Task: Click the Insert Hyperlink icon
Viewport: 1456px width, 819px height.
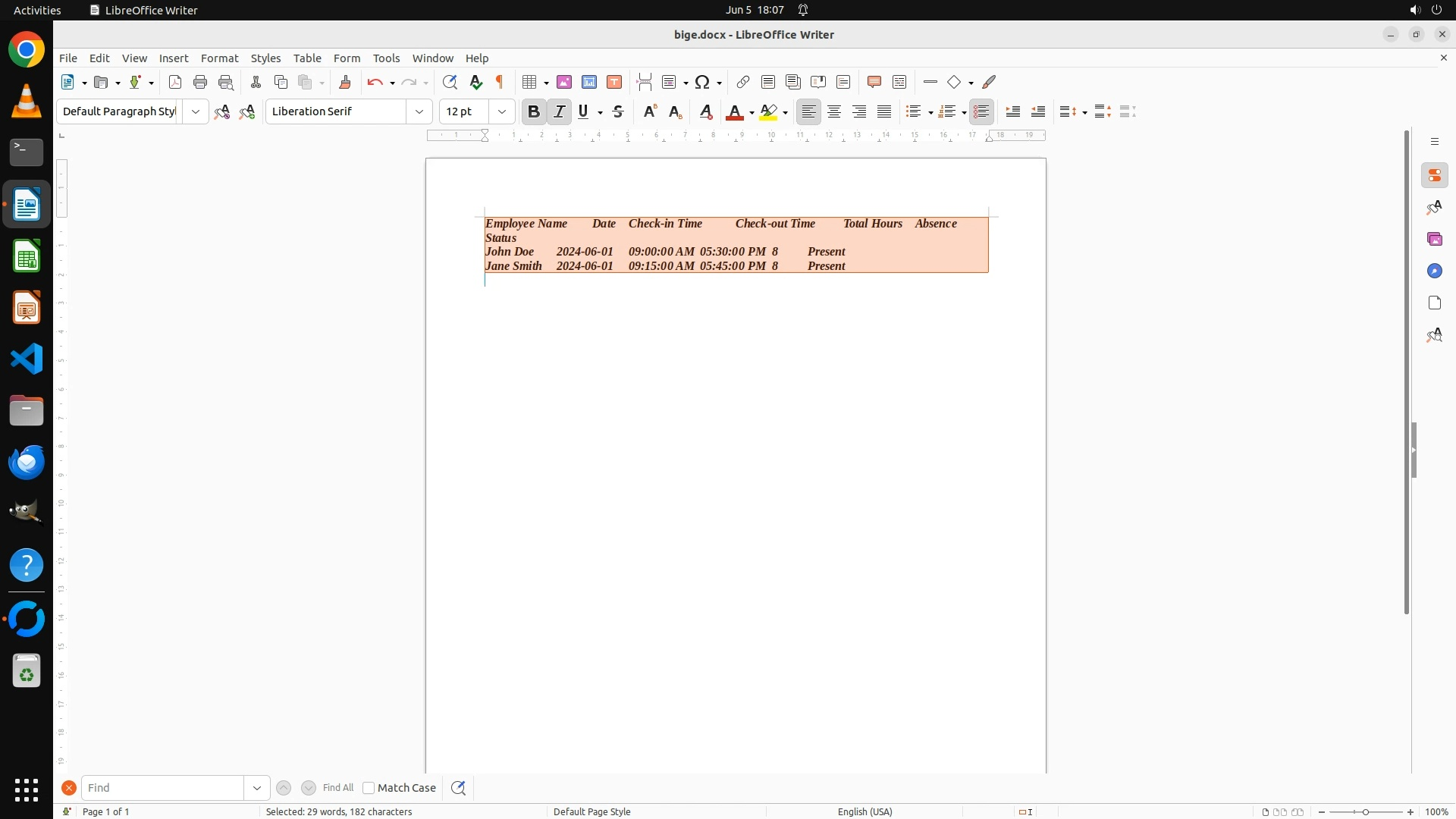Action: tap(743, 82)
